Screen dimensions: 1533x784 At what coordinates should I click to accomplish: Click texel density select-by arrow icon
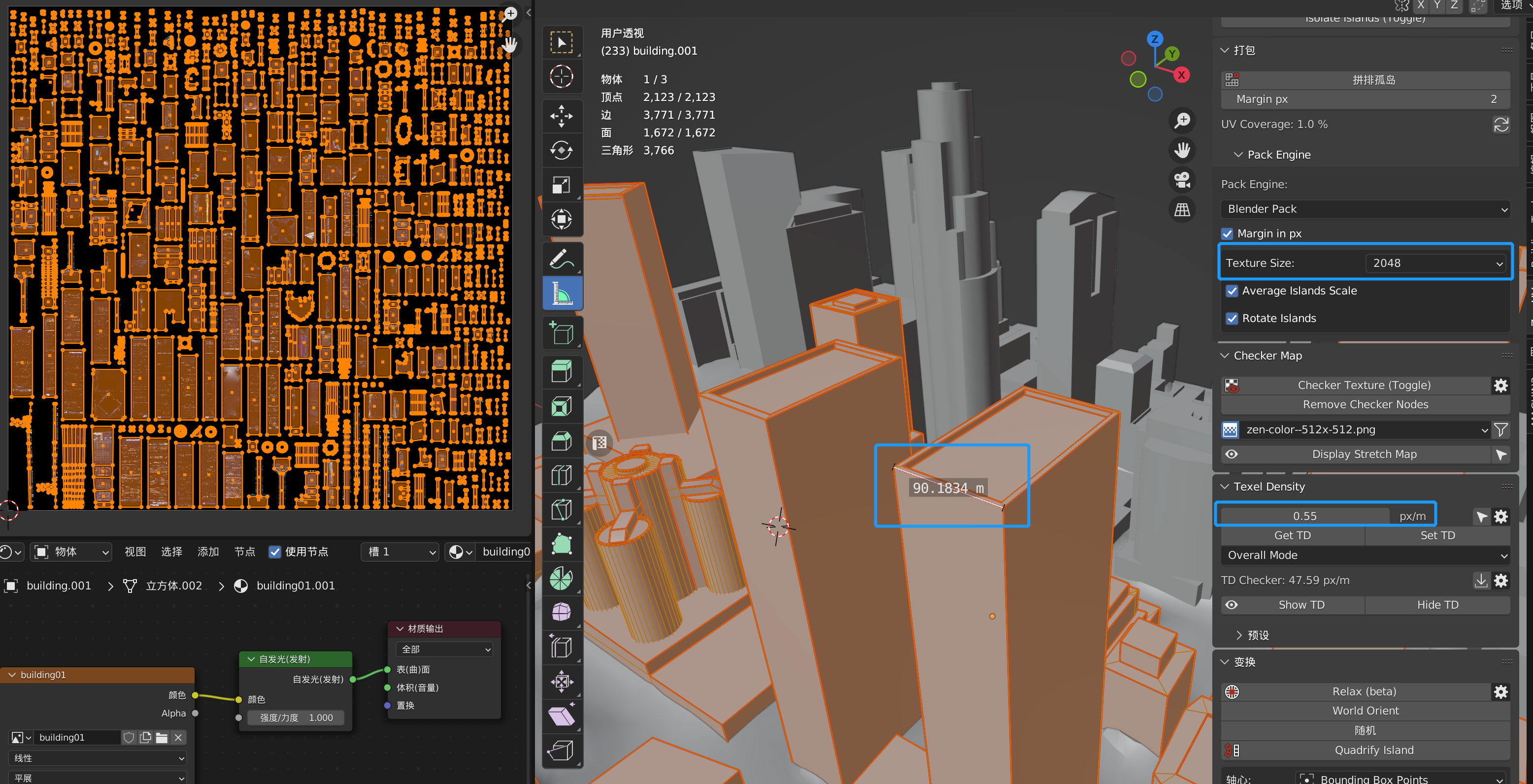pos(1482,516)
